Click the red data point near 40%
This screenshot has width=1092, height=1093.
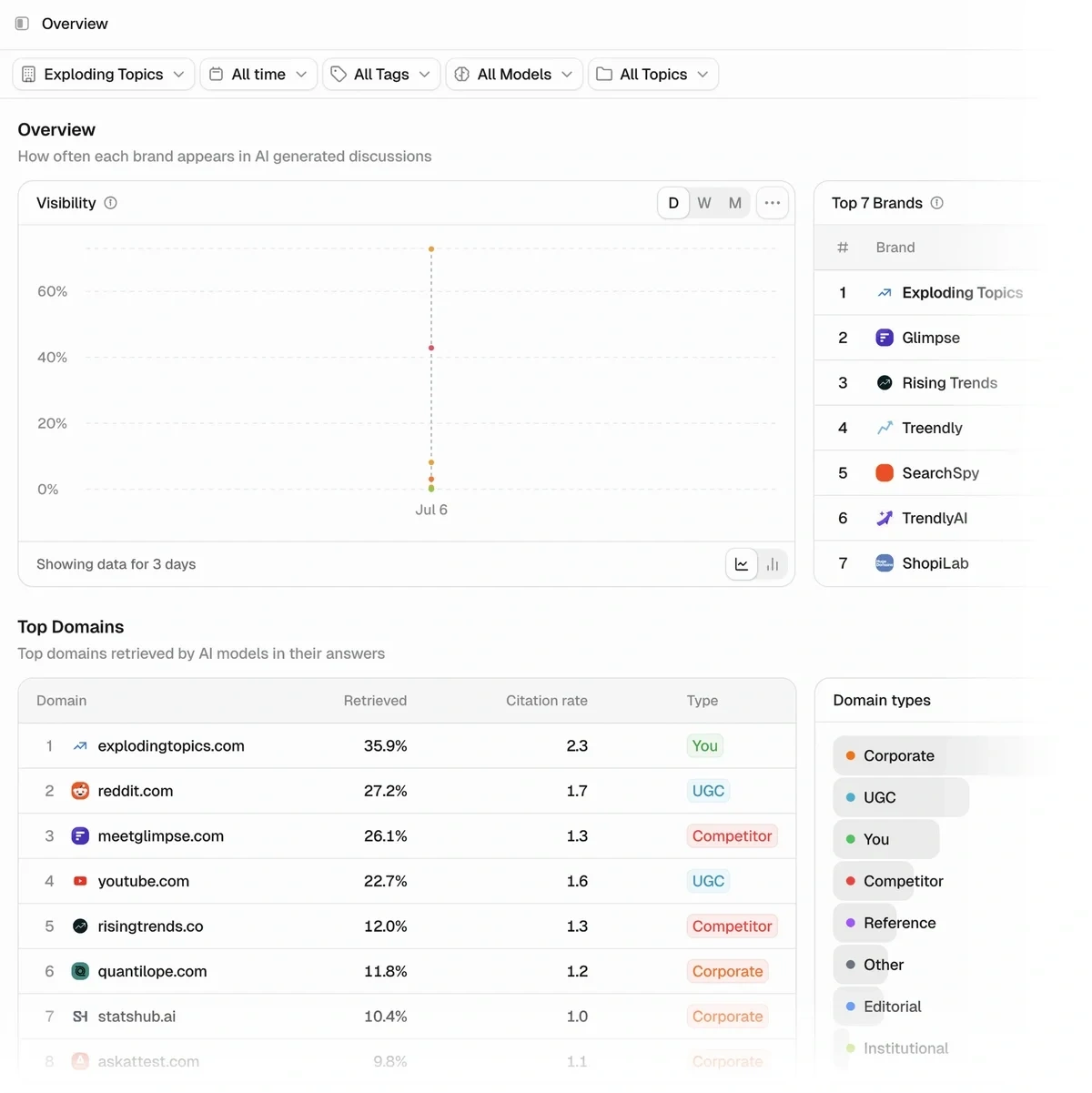click(431, 348)
